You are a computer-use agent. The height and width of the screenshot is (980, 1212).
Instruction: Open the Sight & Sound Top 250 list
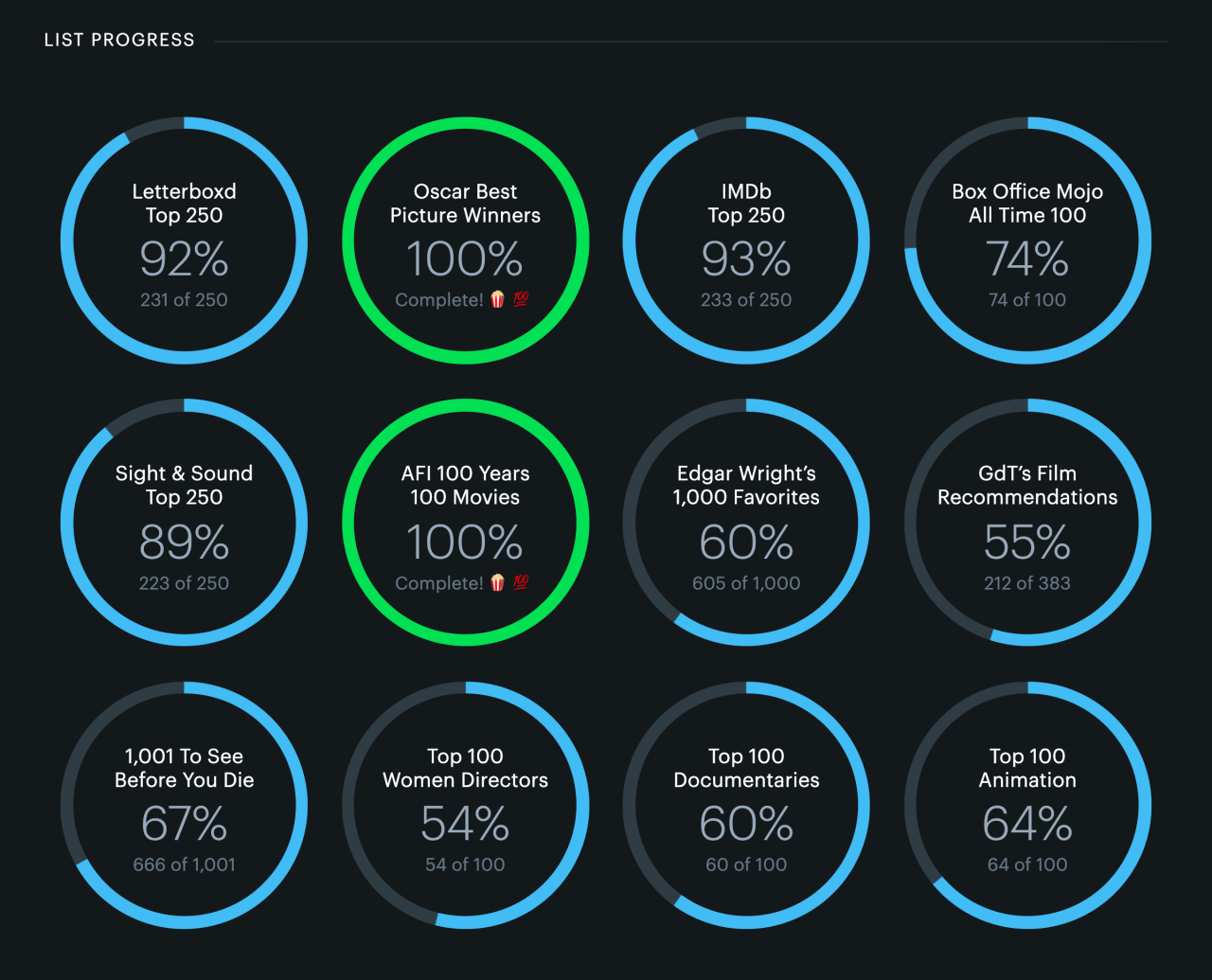184,485
